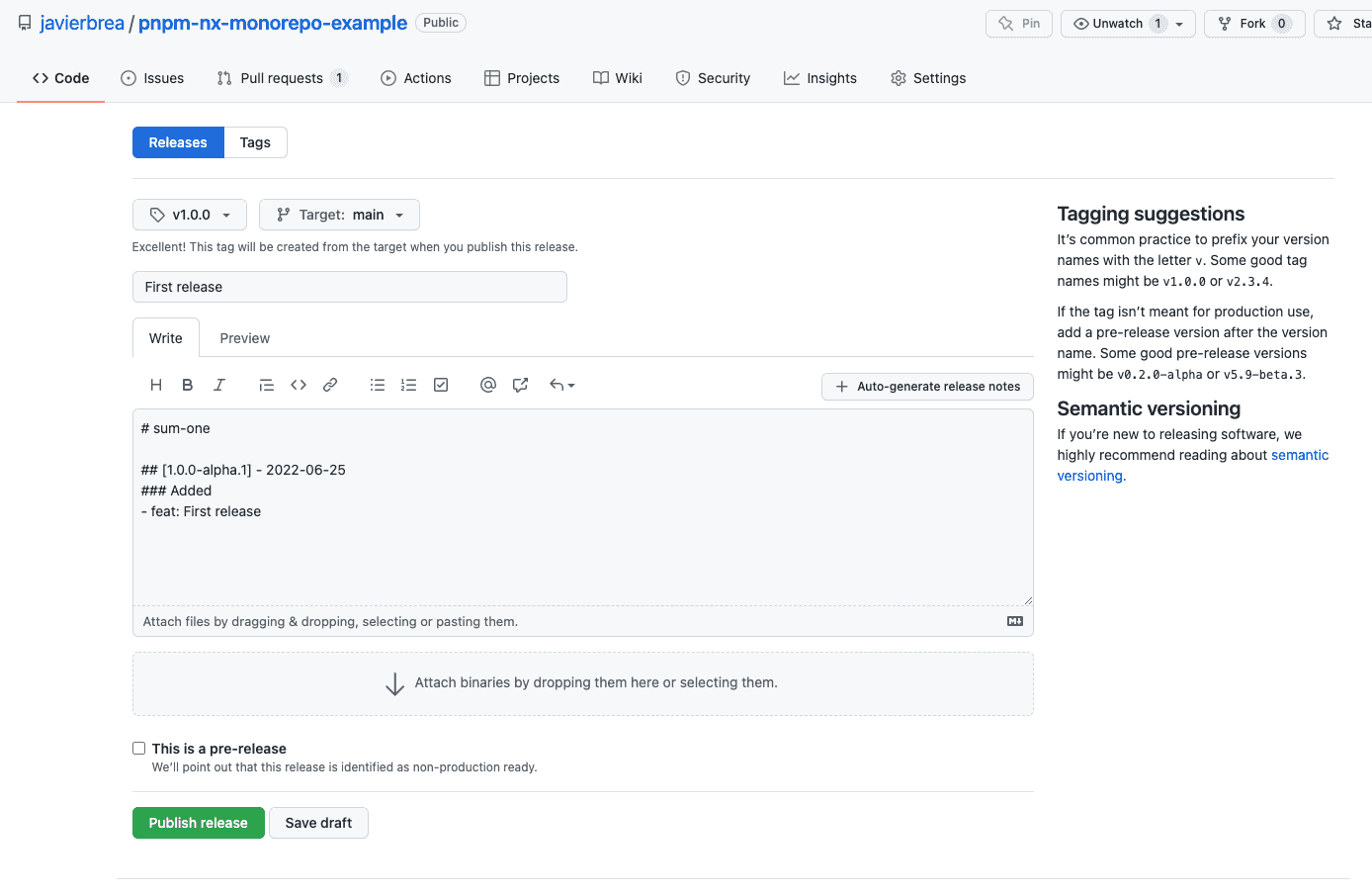Click the textarea resize handle corner
Viewport: 1372px width, 896px height.
(x=1028, y=599)
